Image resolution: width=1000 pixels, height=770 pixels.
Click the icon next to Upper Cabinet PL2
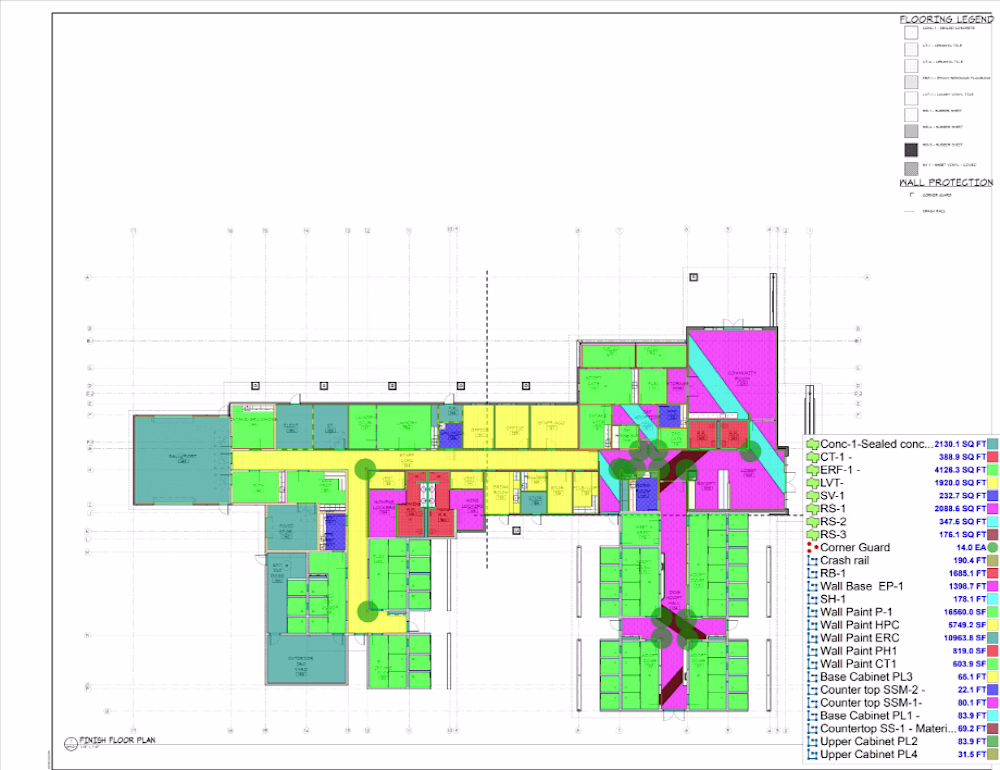(812, 742)
